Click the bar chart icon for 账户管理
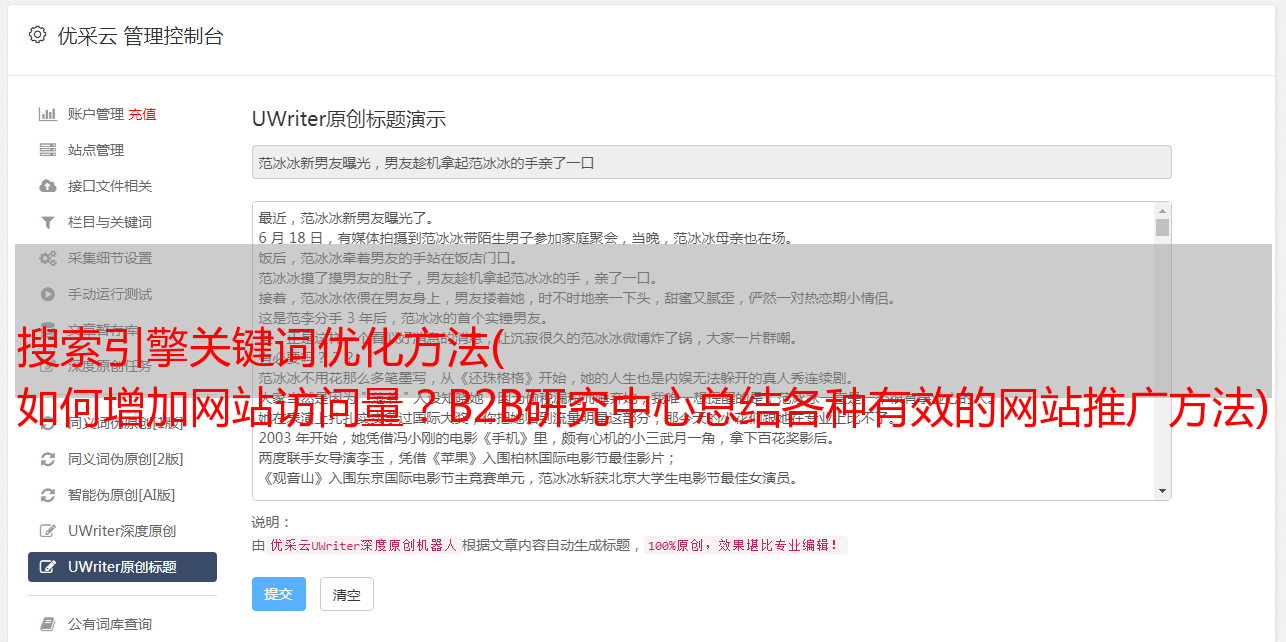The image size is (1286, 642). tap(47, 114)
